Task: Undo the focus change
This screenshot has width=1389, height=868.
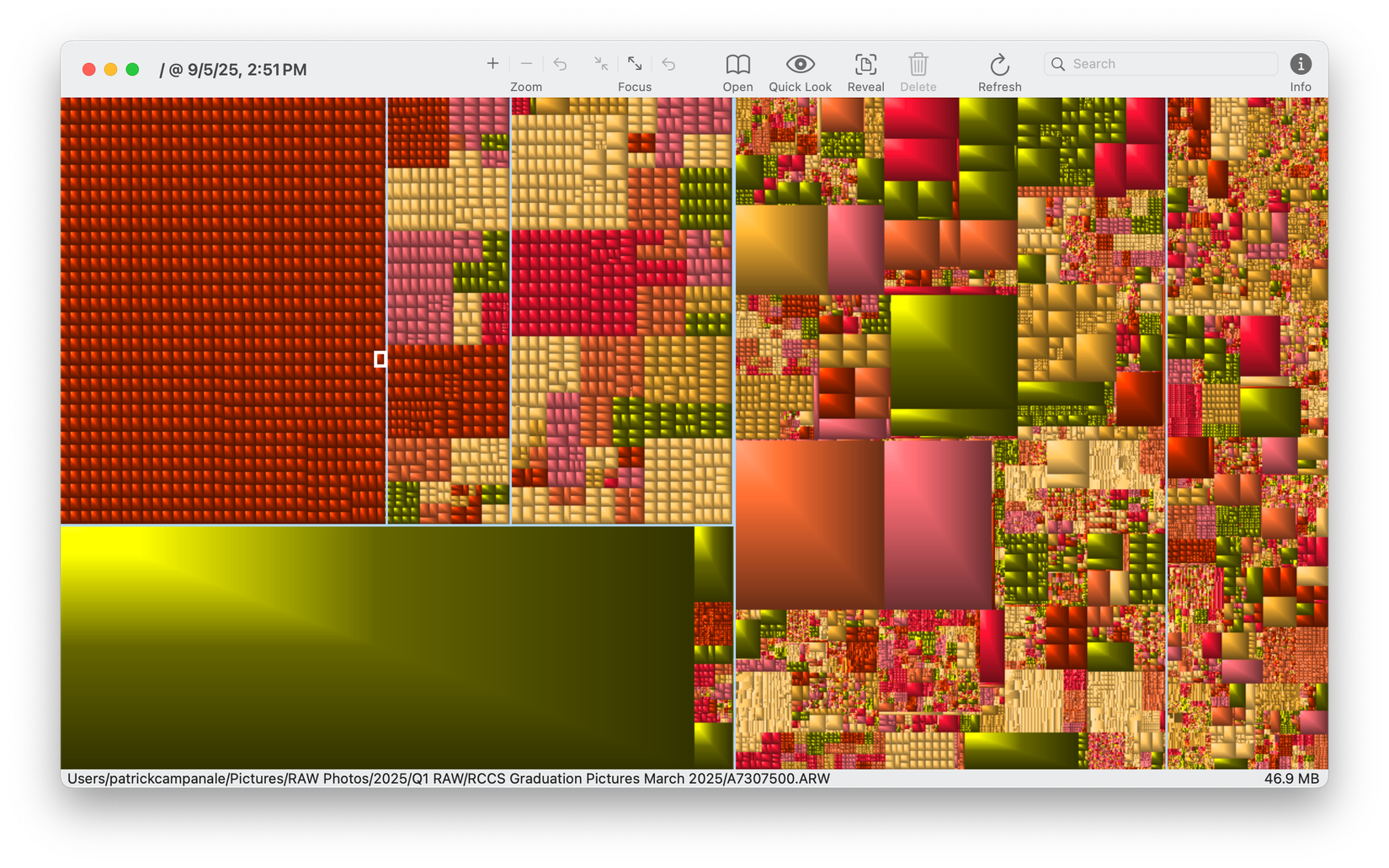Action: pos(668,63)
